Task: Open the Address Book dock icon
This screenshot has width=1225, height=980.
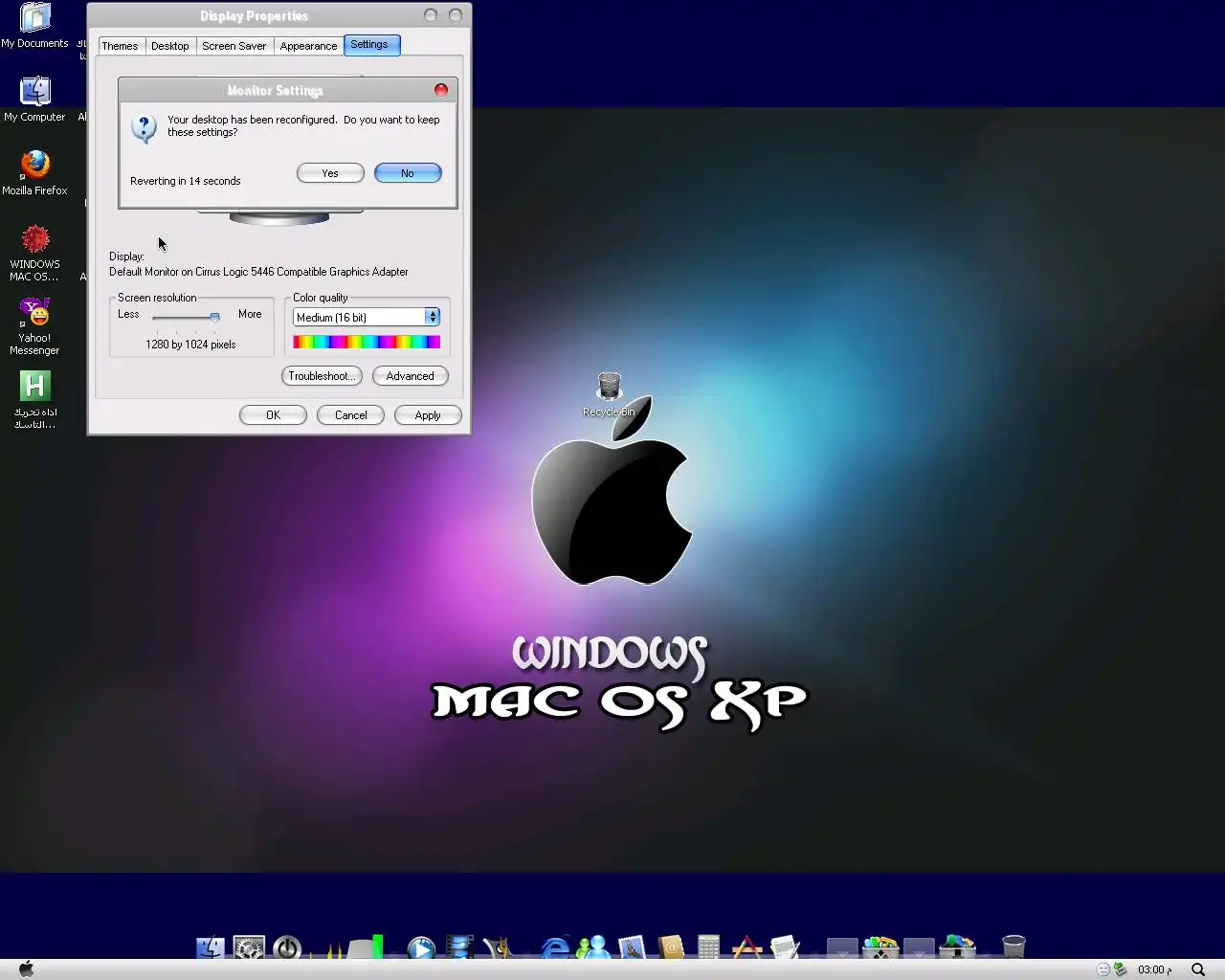Action: [x=670, y=947]
